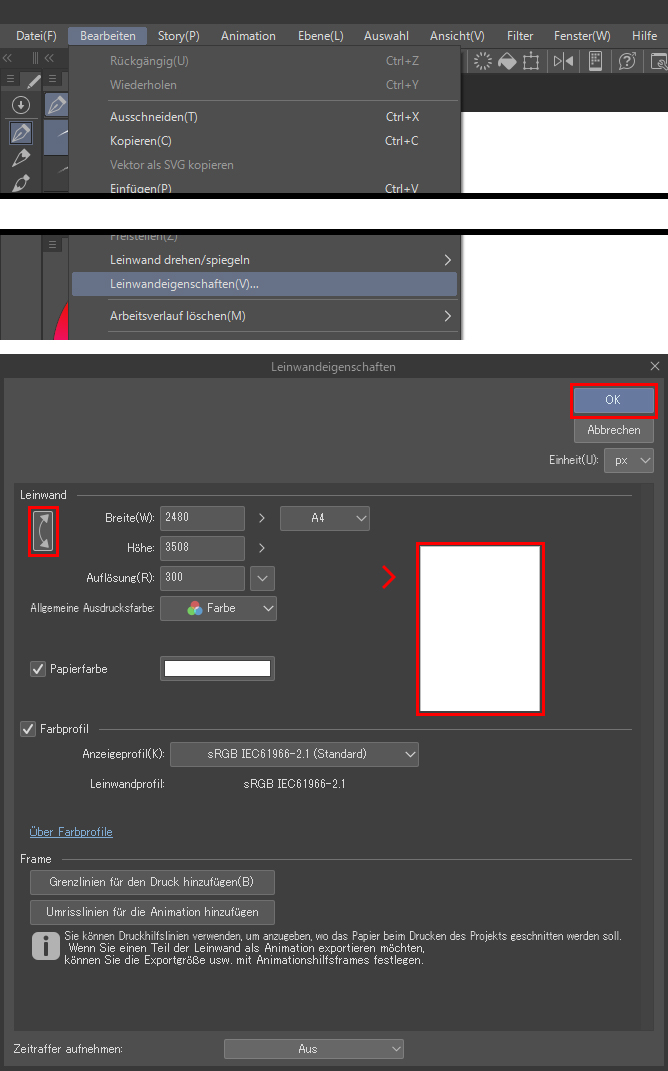Click the pencil tab icon above tool palette
668x1071 pixels.
point(33,81)
